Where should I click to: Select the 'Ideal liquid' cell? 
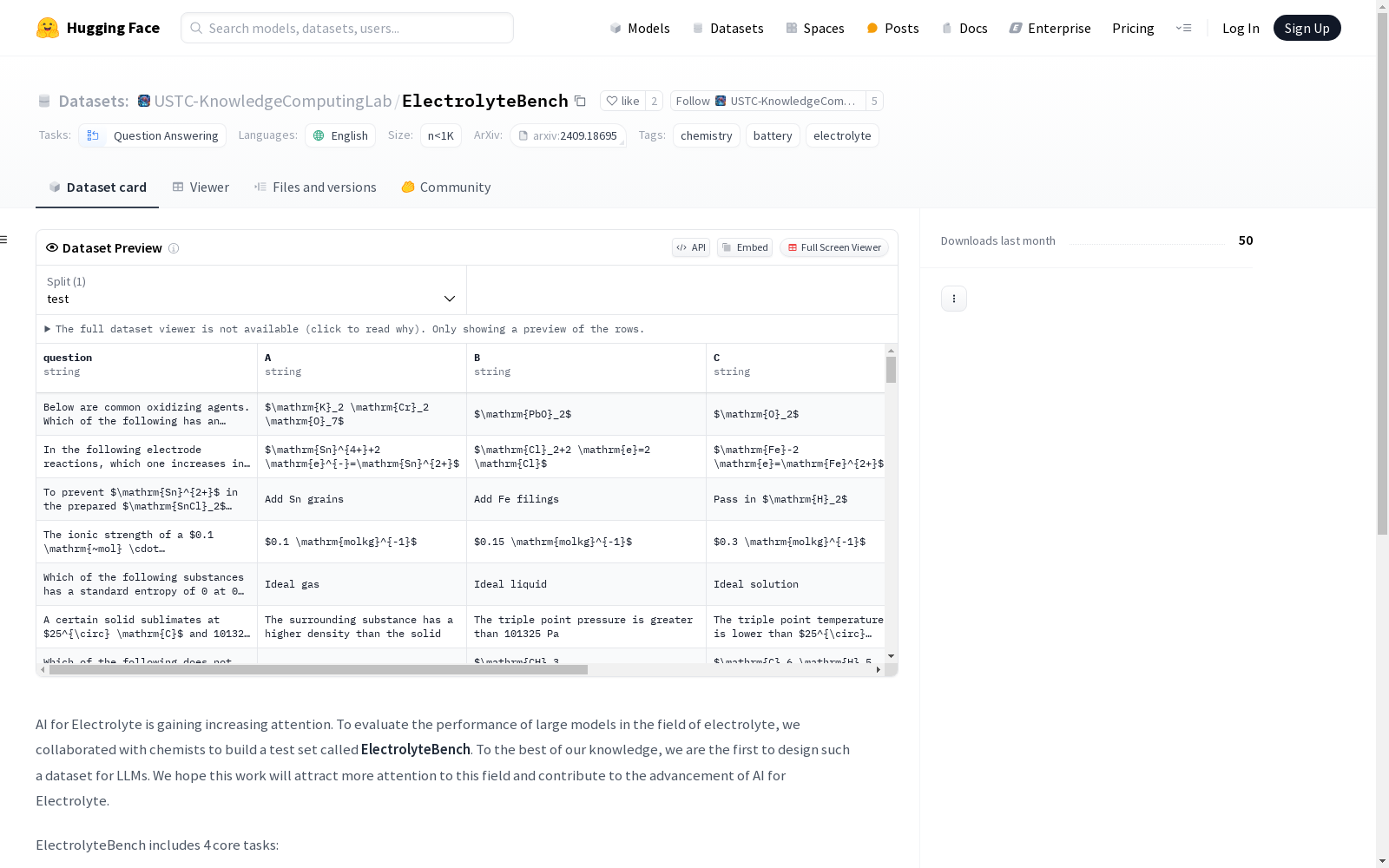tap(587, 584)
